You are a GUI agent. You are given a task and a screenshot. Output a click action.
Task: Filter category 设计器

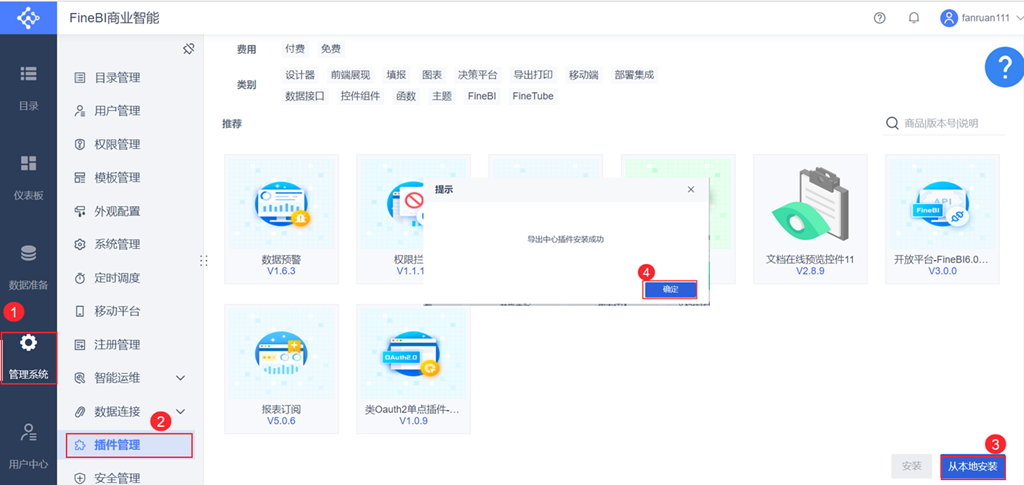[x=300, y=75]
